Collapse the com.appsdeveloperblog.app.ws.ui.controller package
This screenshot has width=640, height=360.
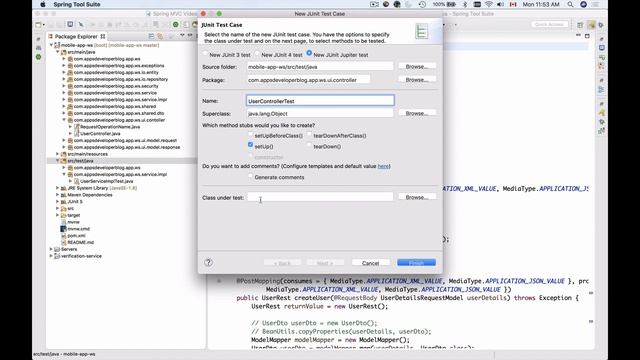click(x=64, y=120)
